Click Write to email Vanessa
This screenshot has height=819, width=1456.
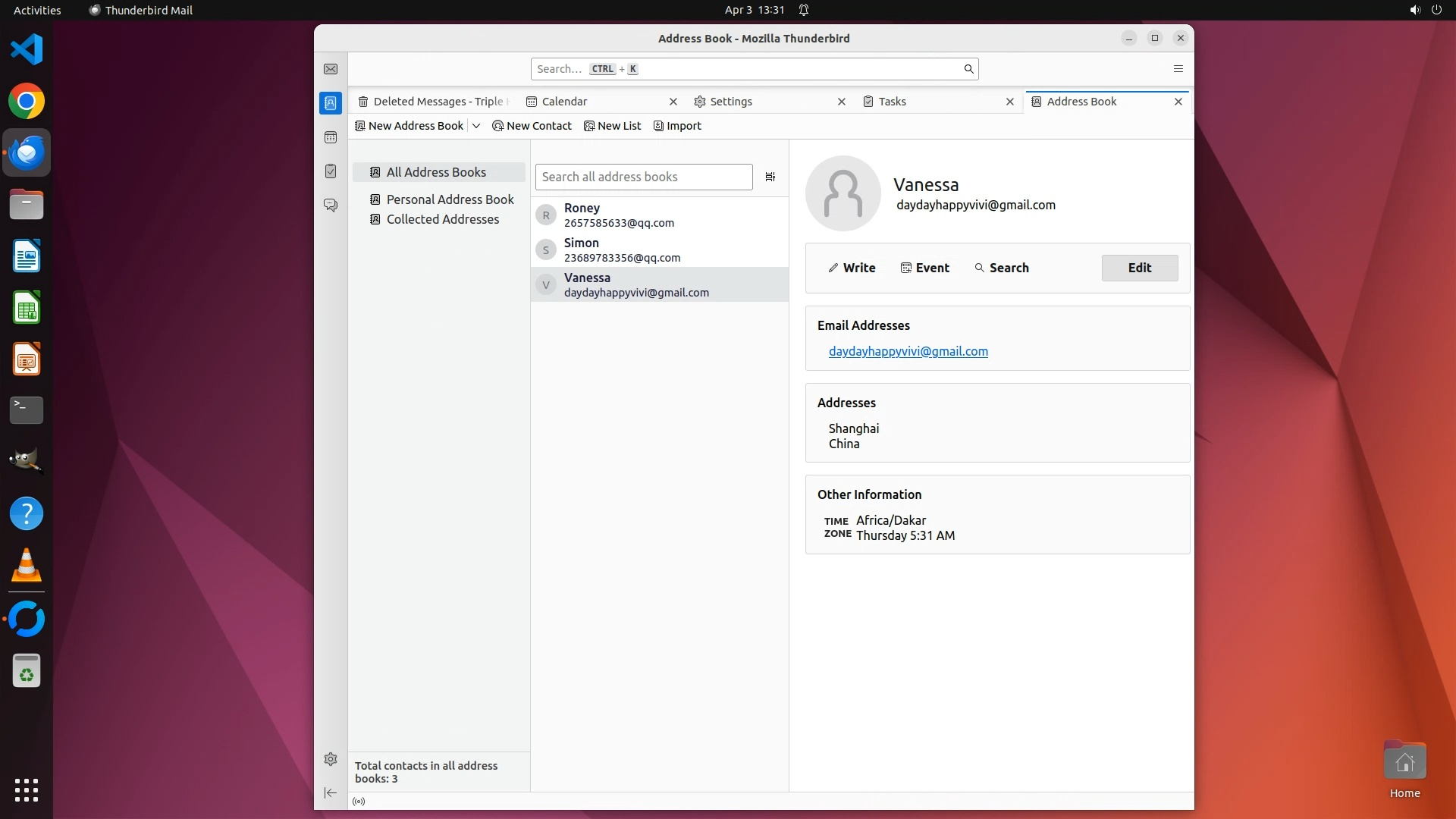pos(852,268)
